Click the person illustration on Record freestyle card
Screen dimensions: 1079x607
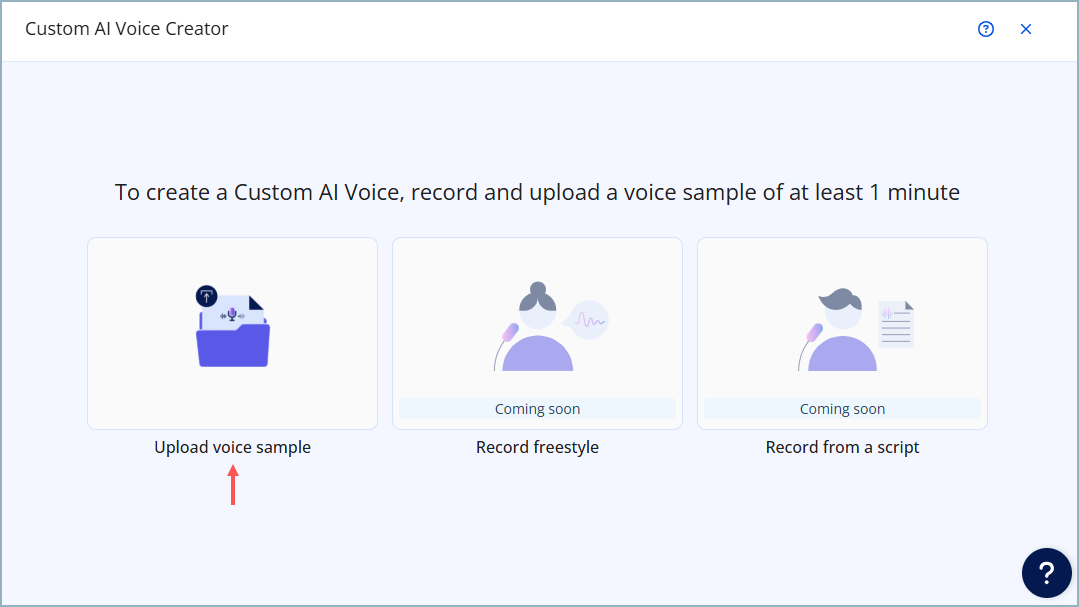(540, 330)
